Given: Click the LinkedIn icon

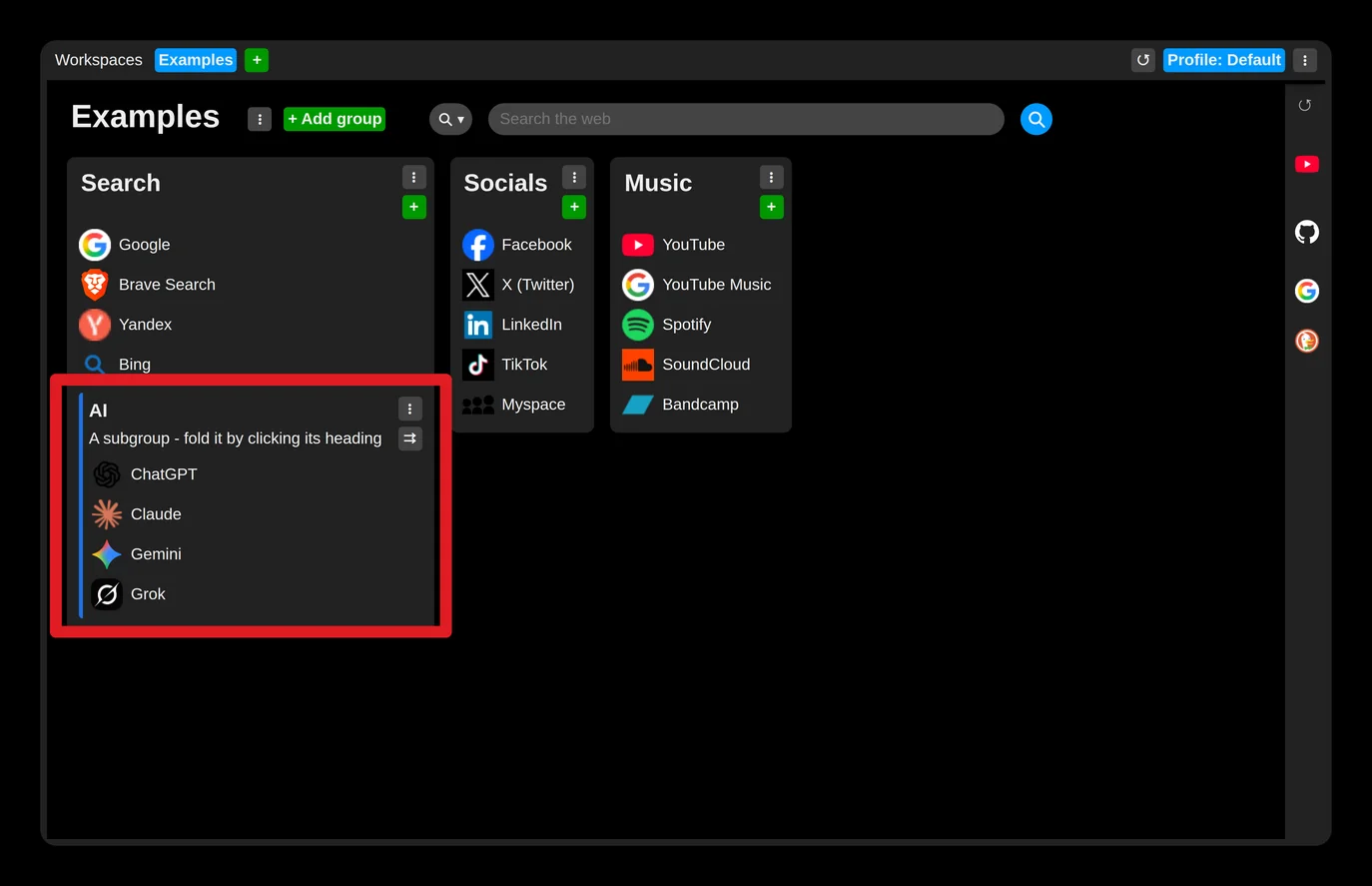Looking at the screenshot, I should pos(478,325).
